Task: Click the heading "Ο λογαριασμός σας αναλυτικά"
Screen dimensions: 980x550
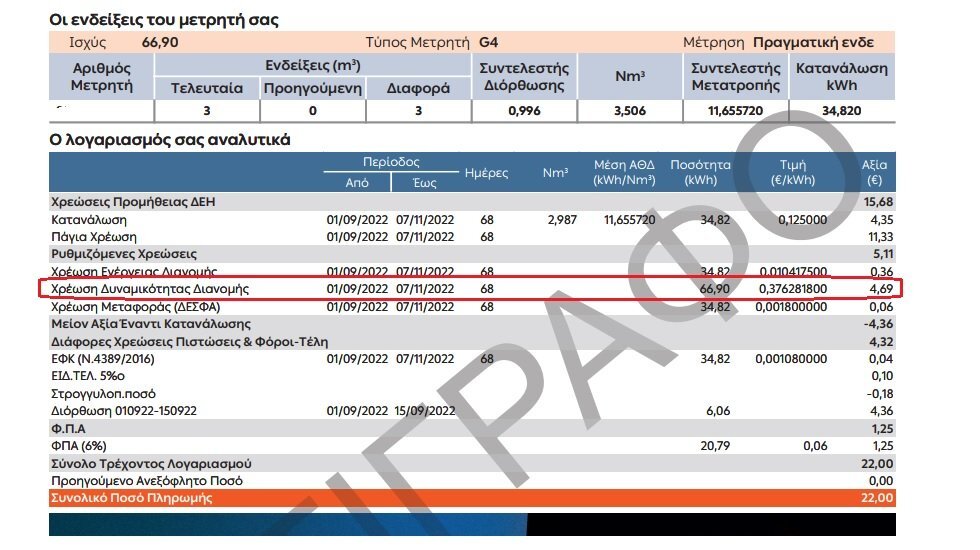Action: (x=170, y=139)
